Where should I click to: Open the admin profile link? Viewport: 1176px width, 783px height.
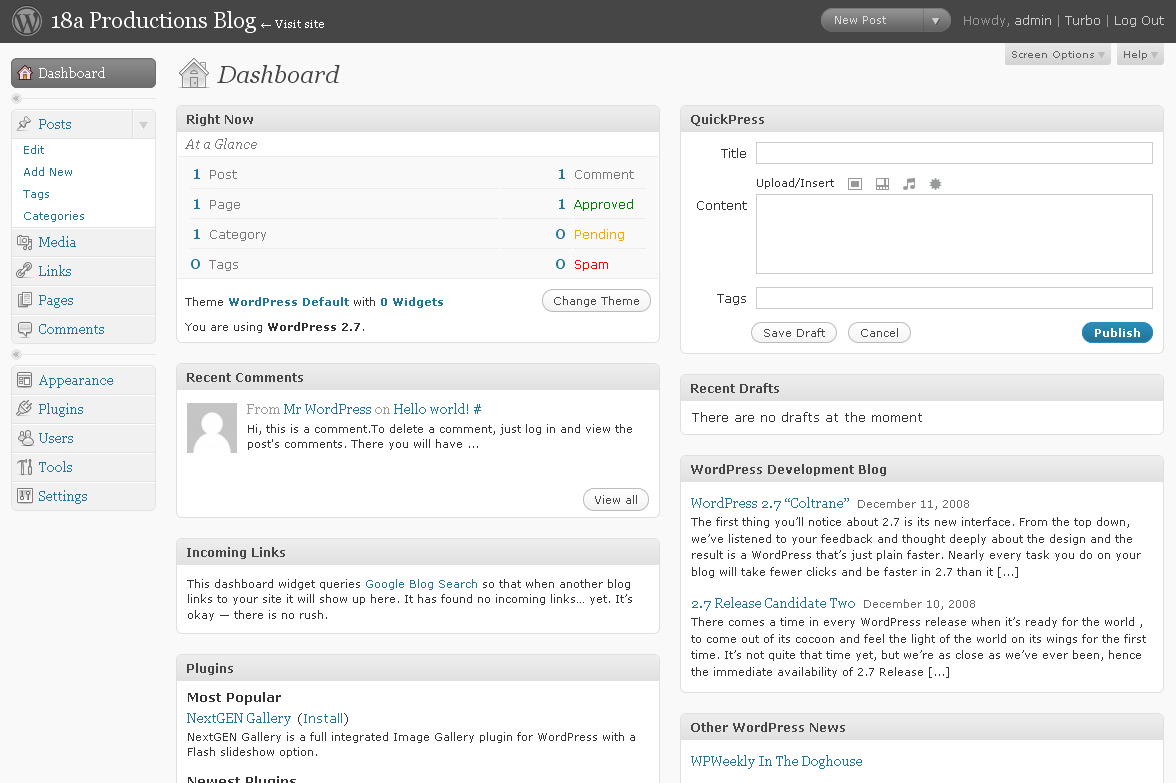coord(1033,20)
